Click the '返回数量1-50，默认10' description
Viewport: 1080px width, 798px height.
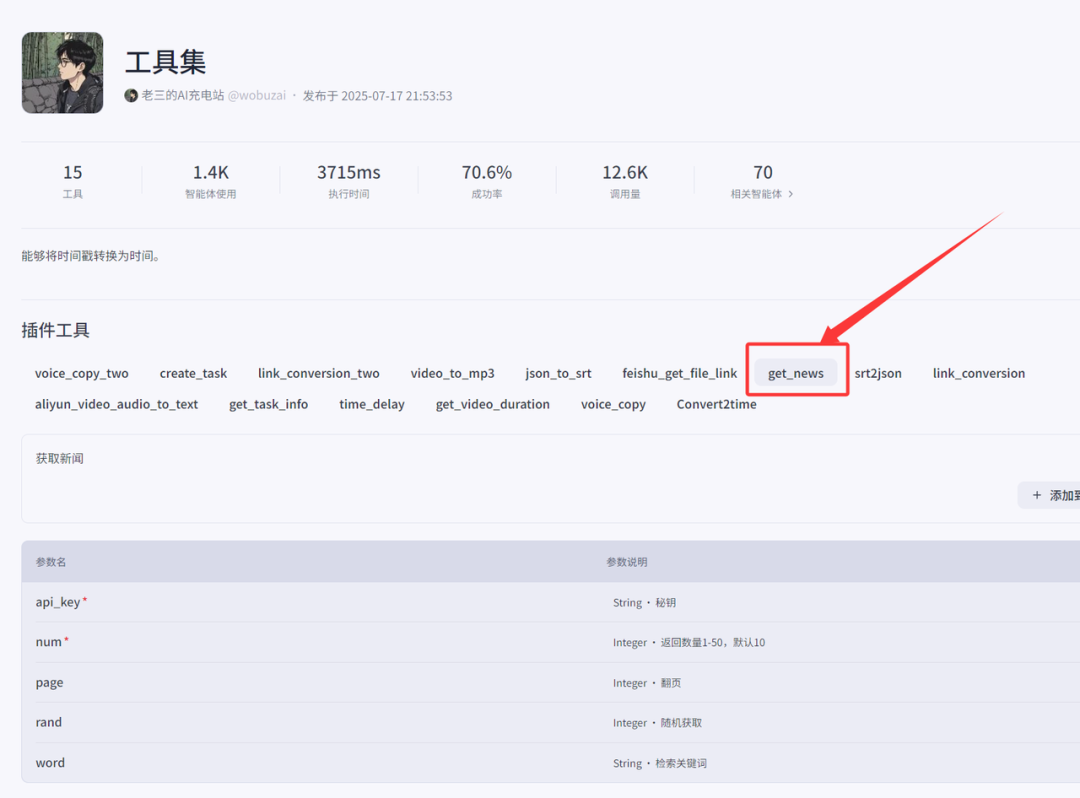coord(713,642)
